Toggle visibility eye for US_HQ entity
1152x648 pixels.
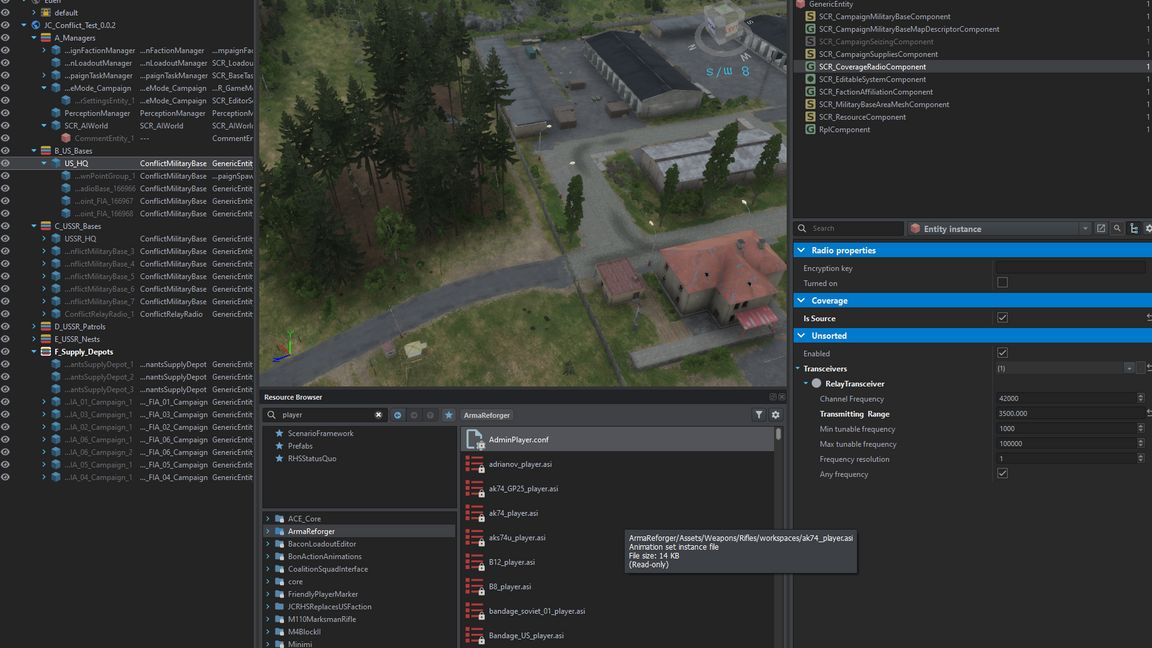point(6,163)
